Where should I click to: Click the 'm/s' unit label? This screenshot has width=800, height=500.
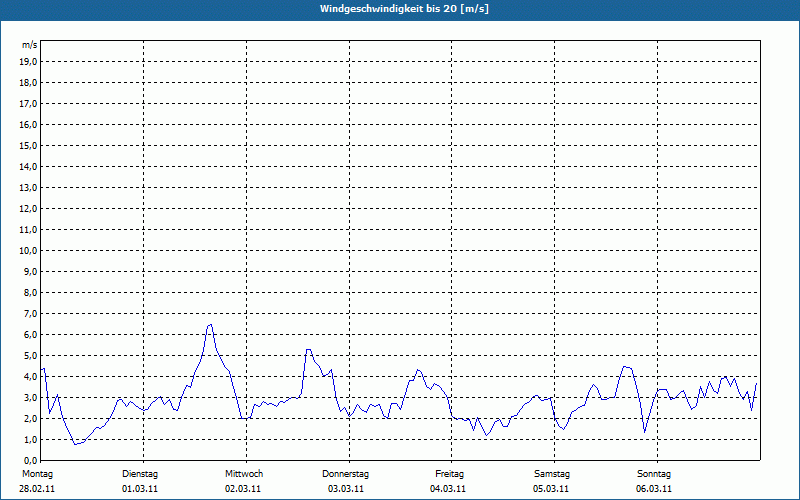30,45
